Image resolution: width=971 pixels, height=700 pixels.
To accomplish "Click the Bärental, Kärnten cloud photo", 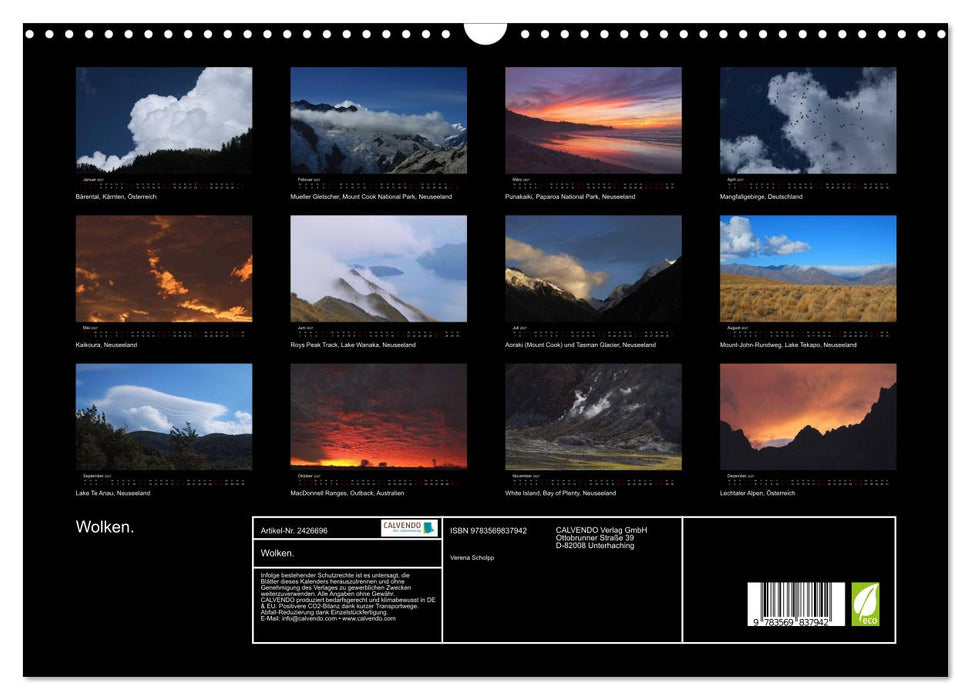I will click(x=163, y=120).
